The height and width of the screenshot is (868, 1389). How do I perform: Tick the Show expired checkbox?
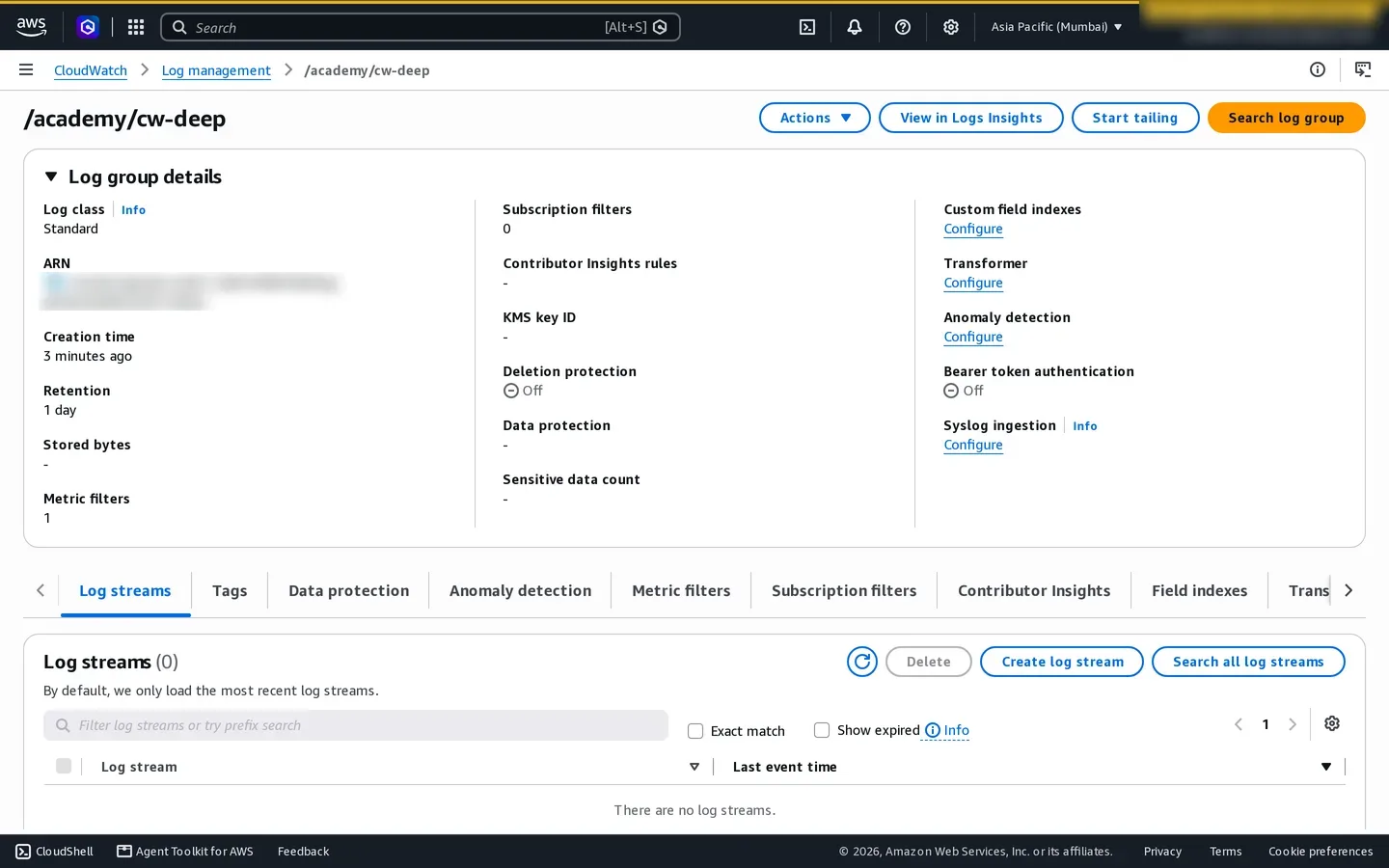point(822,730)
